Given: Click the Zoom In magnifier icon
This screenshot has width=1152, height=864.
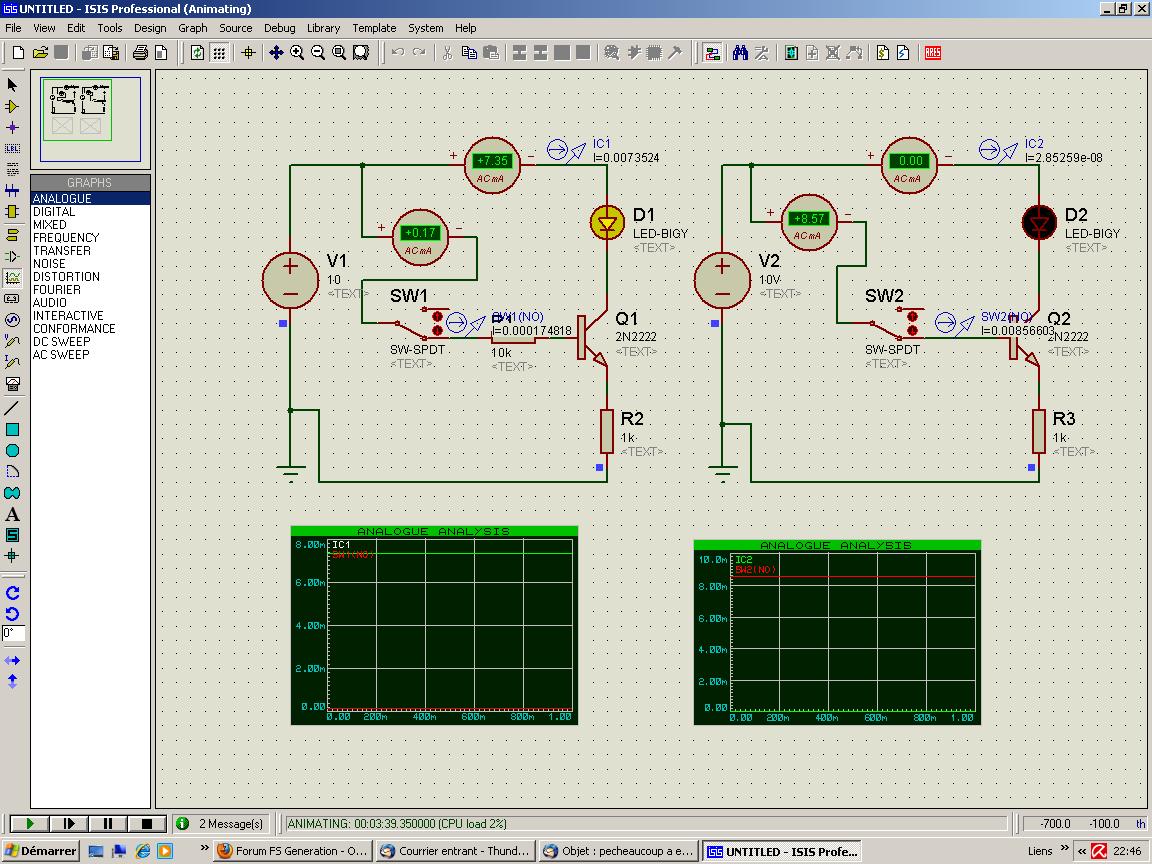Looking at the screenshot, I should click(297, 53).
